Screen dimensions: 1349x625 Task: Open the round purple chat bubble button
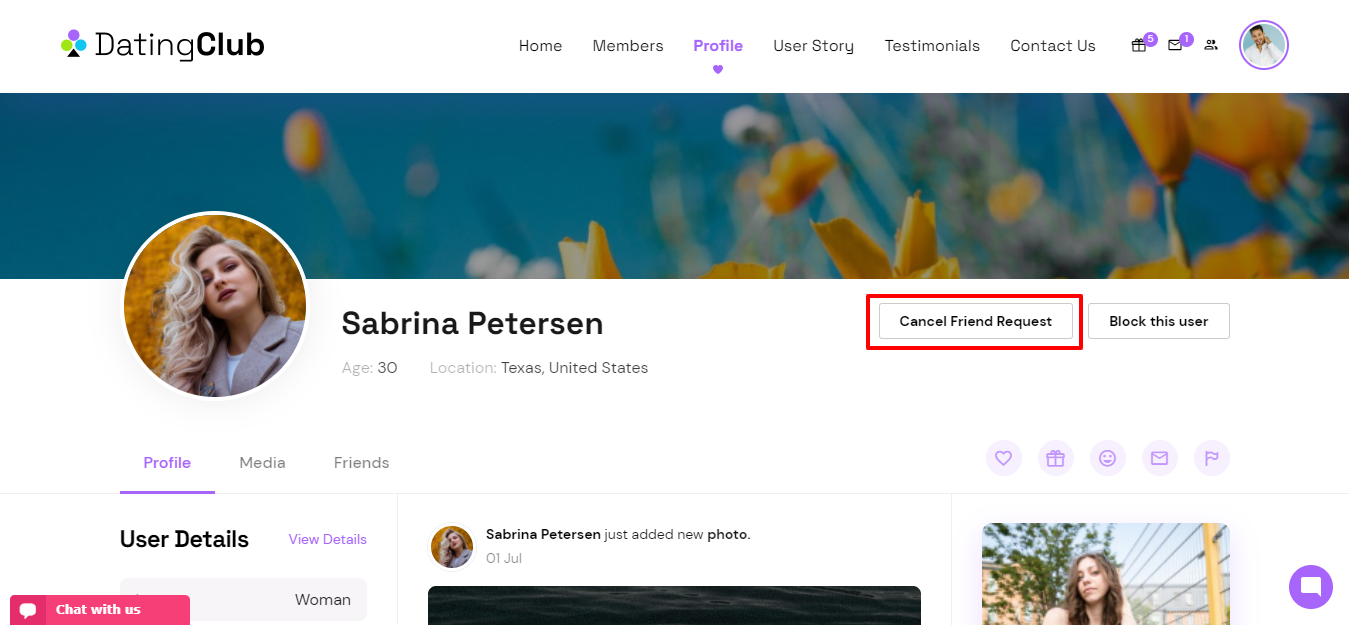click(1310, 587)
